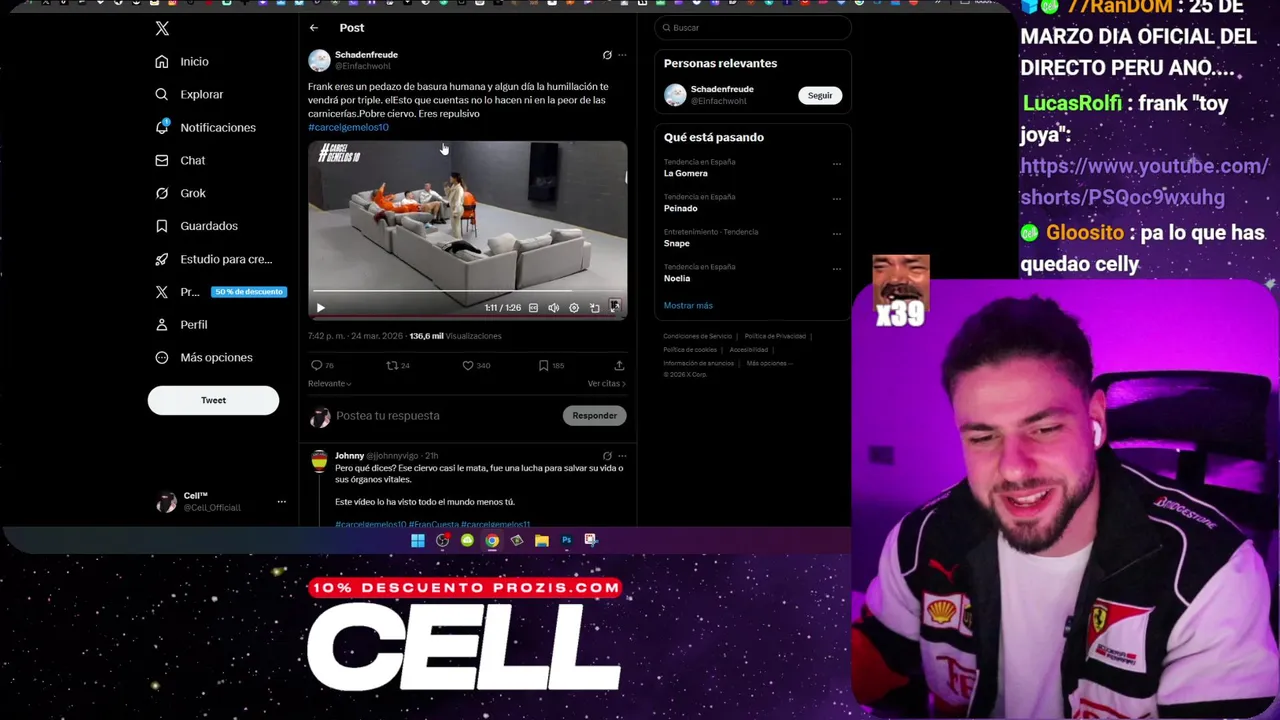The width and height of the screenshot is (1280, 720).
Task: Click the X logo in sidebar
Action: click(162, 29)
